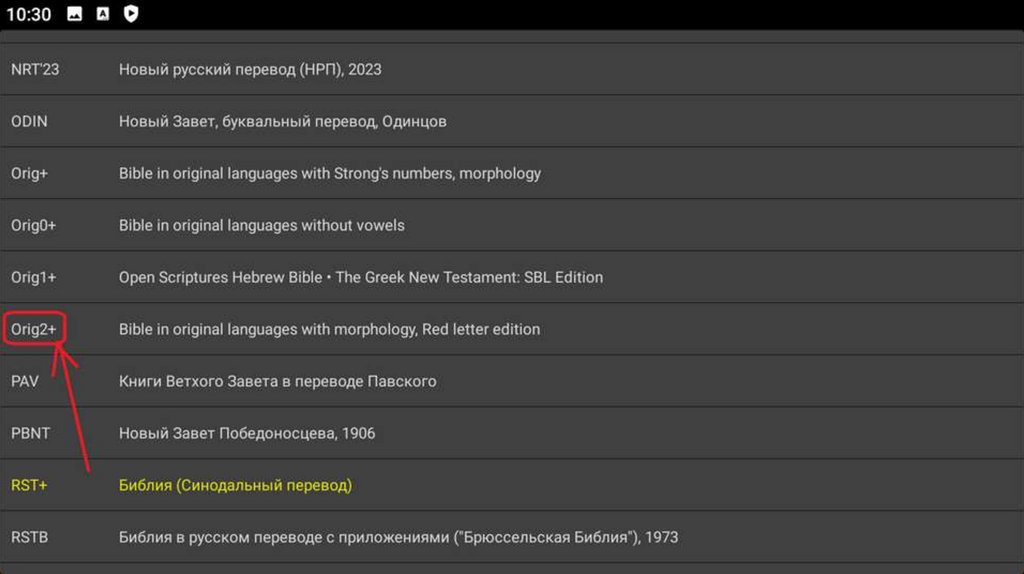Tap the letter A status bar icon
The image size is (1024, 574).
click(x=103, y=14)
